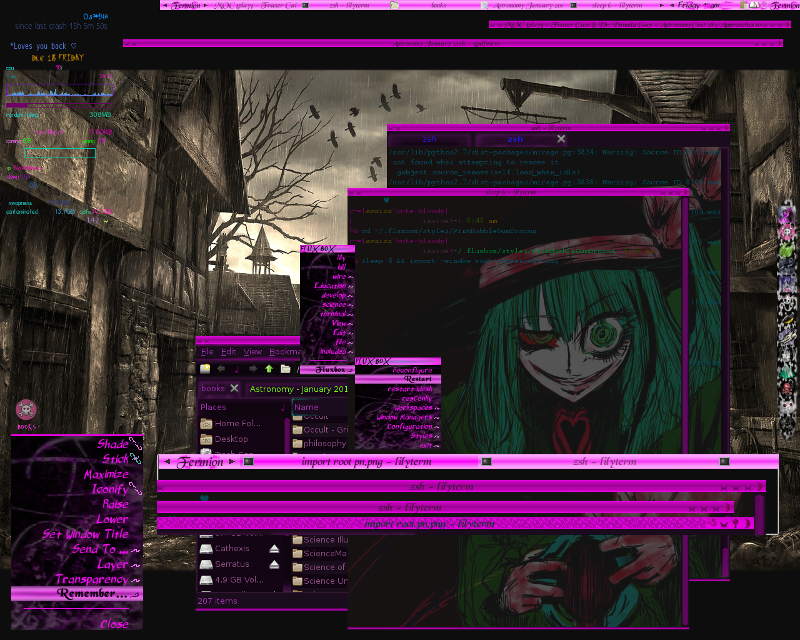Open File menu in file manager

click(207, 352)
